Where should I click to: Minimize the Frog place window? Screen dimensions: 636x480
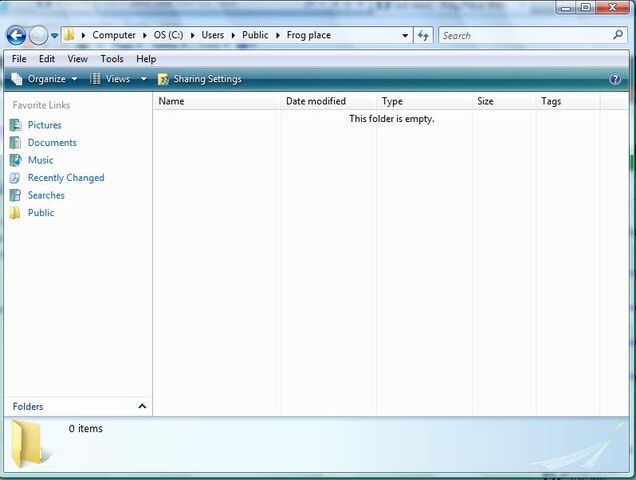click(565, 8)
